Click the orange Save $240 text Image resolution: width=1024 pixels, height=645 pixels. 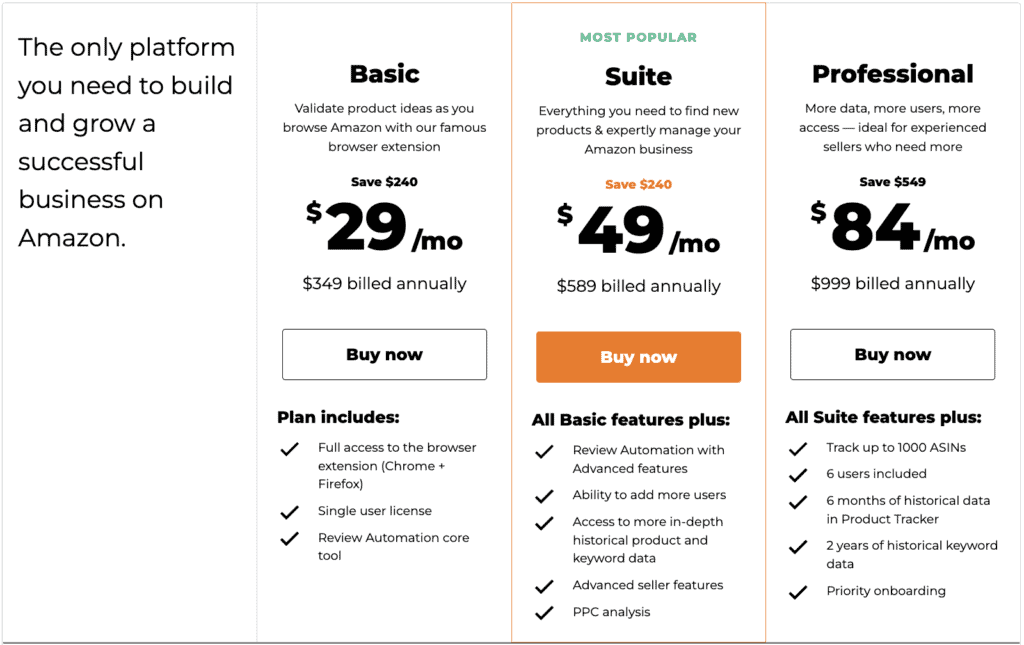click(638, 184)
